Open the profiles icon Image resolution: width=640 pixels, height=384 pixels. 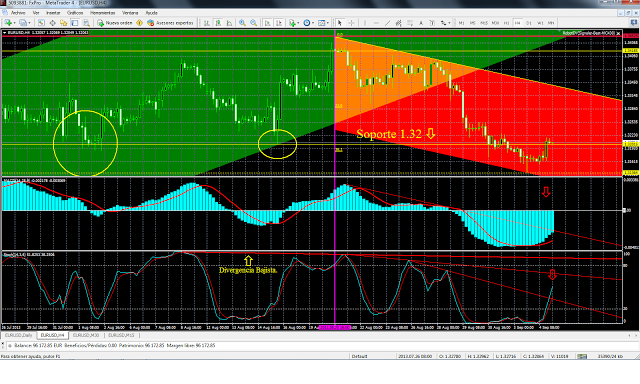click(23, 23)
